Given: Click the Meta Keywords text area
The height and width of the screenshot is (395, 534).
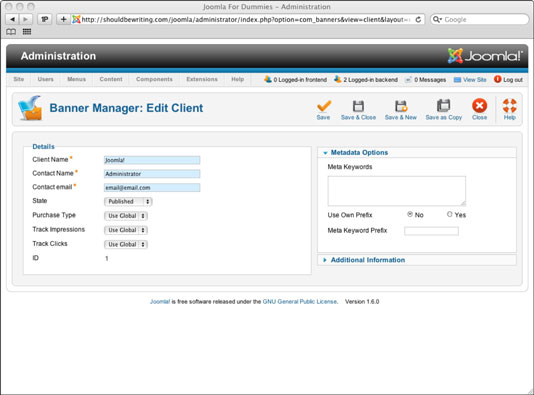Looking at the screenshot, I should [397, 191].
